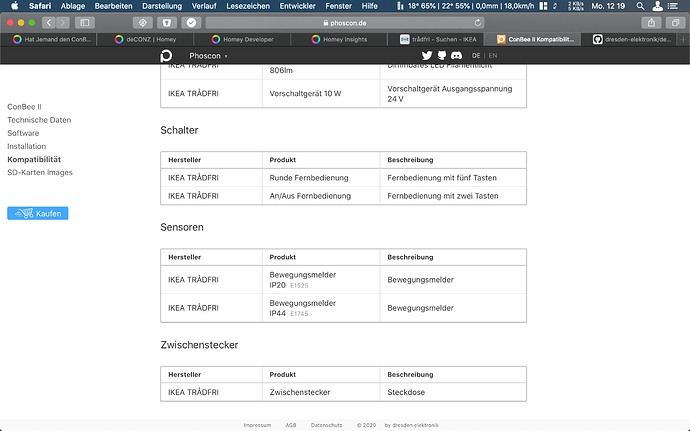Open the Hilfe menu
The height and width of the screenshot is (431, 690).
tap(370, 6)
